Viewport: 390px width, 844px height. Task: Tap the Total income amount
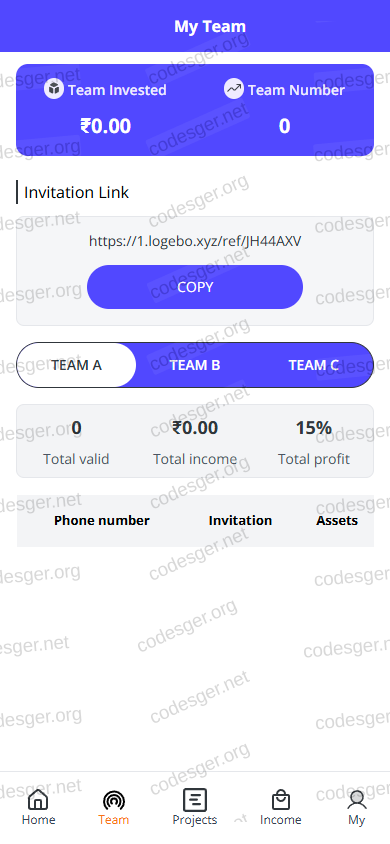(x=195, y=428)
